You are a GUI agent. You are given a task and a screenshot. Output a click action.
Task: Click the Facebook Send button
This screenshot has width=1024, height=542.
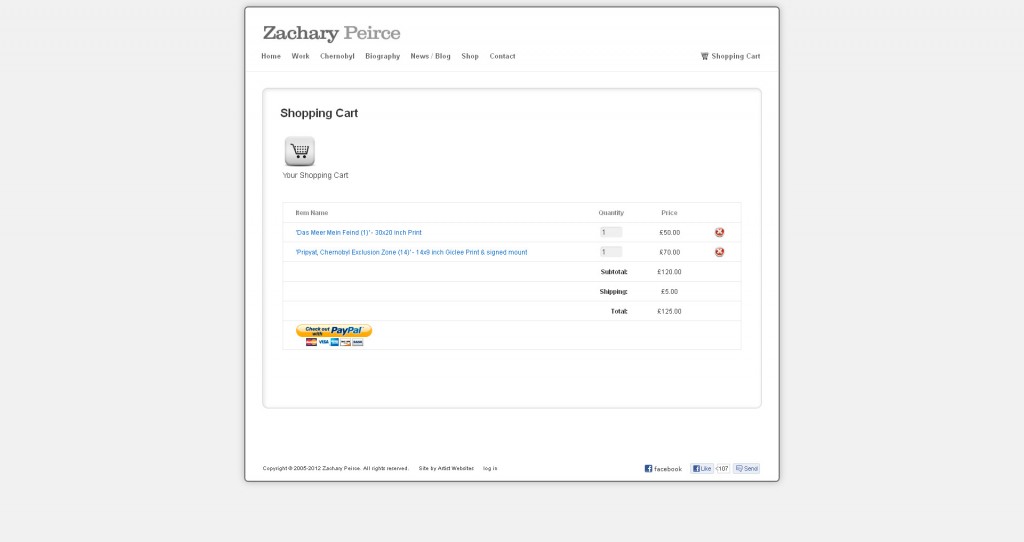coord(746,468)
